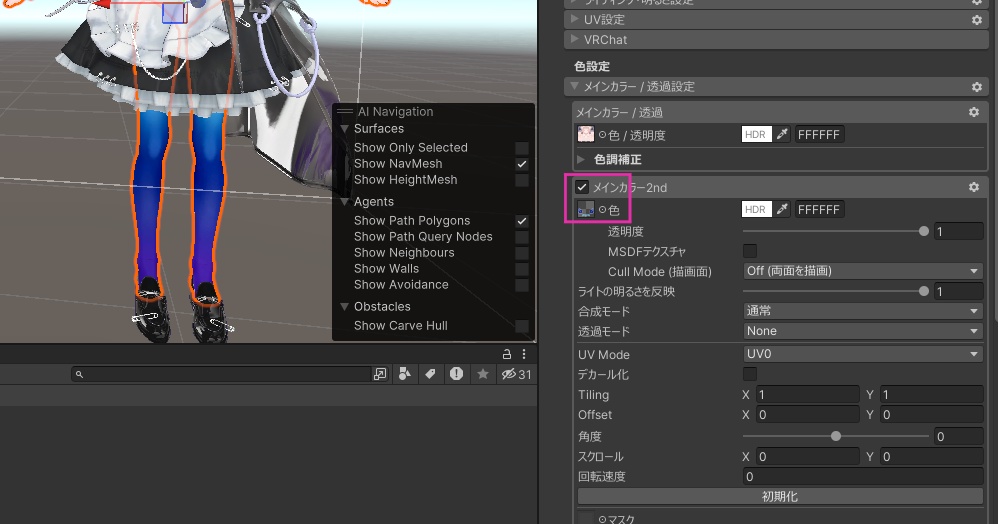Expand 色調補正 foldout
998x524 pixels.
point(581,159)
